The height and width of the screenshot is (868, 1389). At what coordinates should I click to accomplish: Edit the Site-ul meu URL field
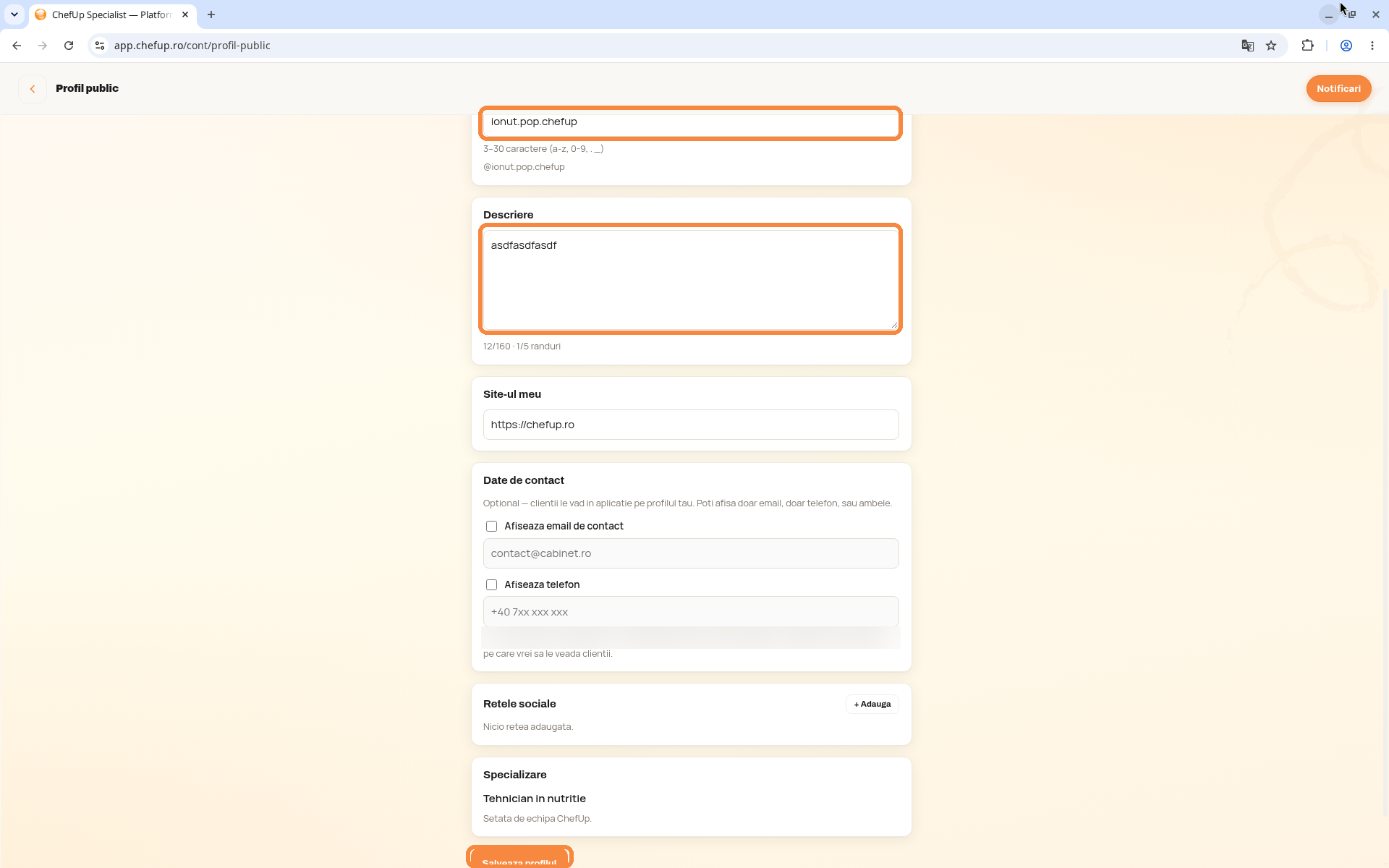691,425
